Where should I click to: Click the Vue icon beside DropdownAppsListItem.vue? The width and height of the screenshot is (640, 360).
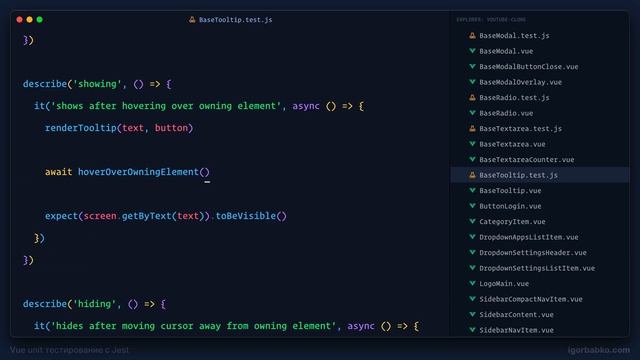[x=472, y=237]
